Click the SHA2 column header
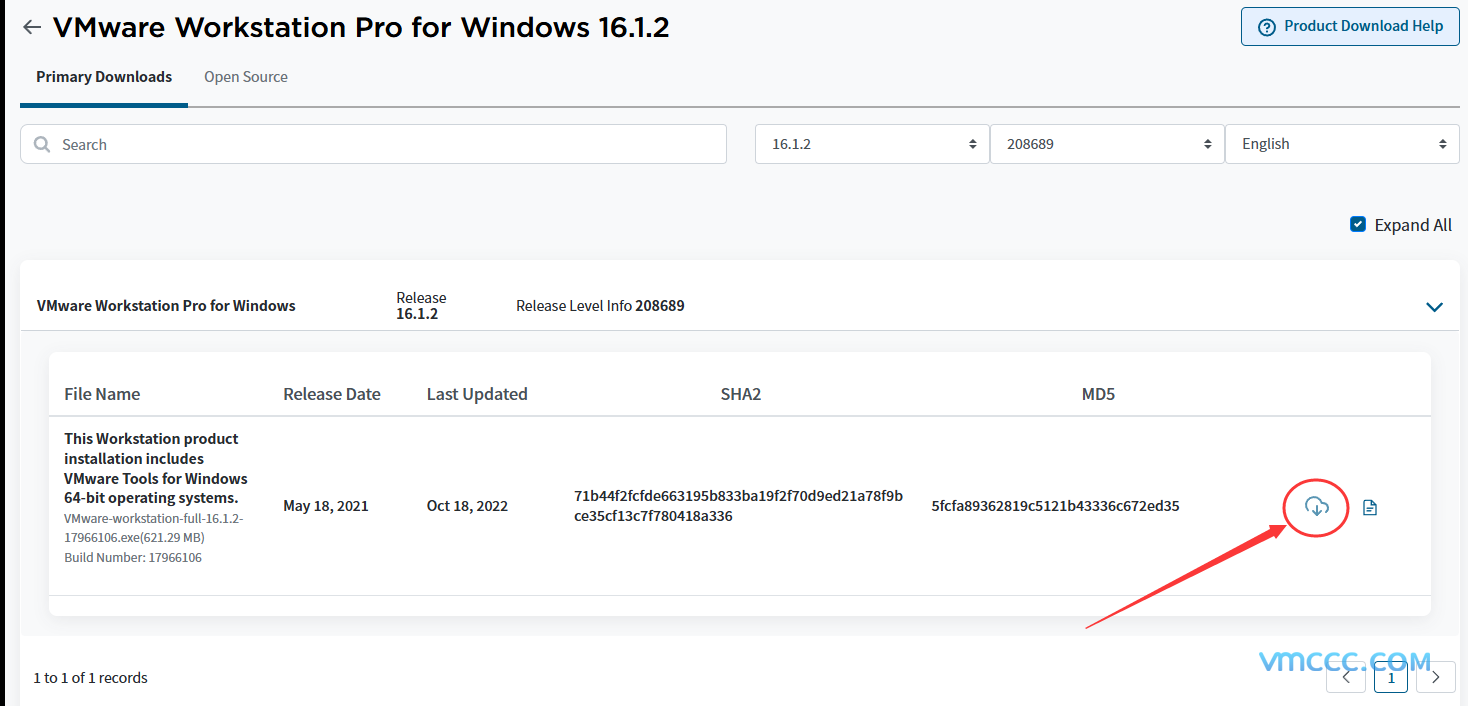The width and height of the screenshot is (1468, 706). (x=741, y=394)
